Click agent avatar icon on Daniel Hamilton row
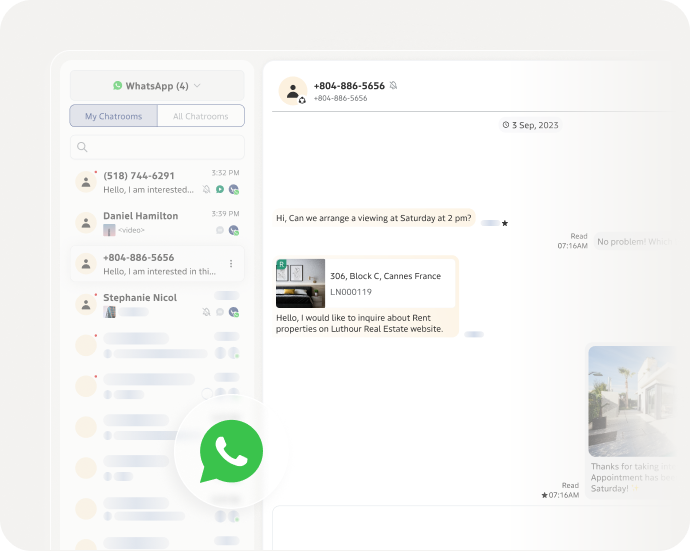 pyautogui.click(x=233, y=230)
